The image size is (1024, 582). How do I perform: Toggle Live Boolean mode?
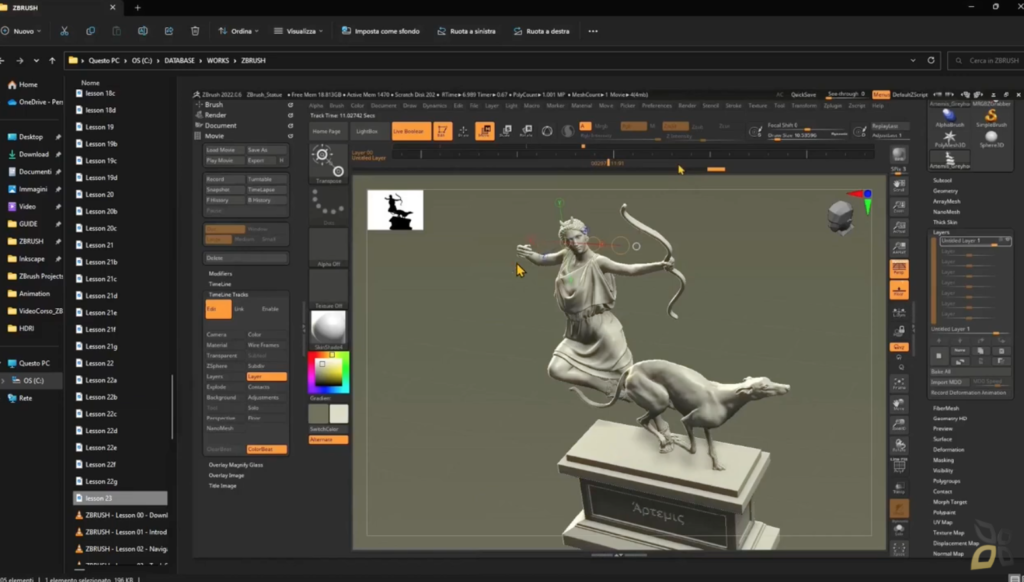click(411, 131)
